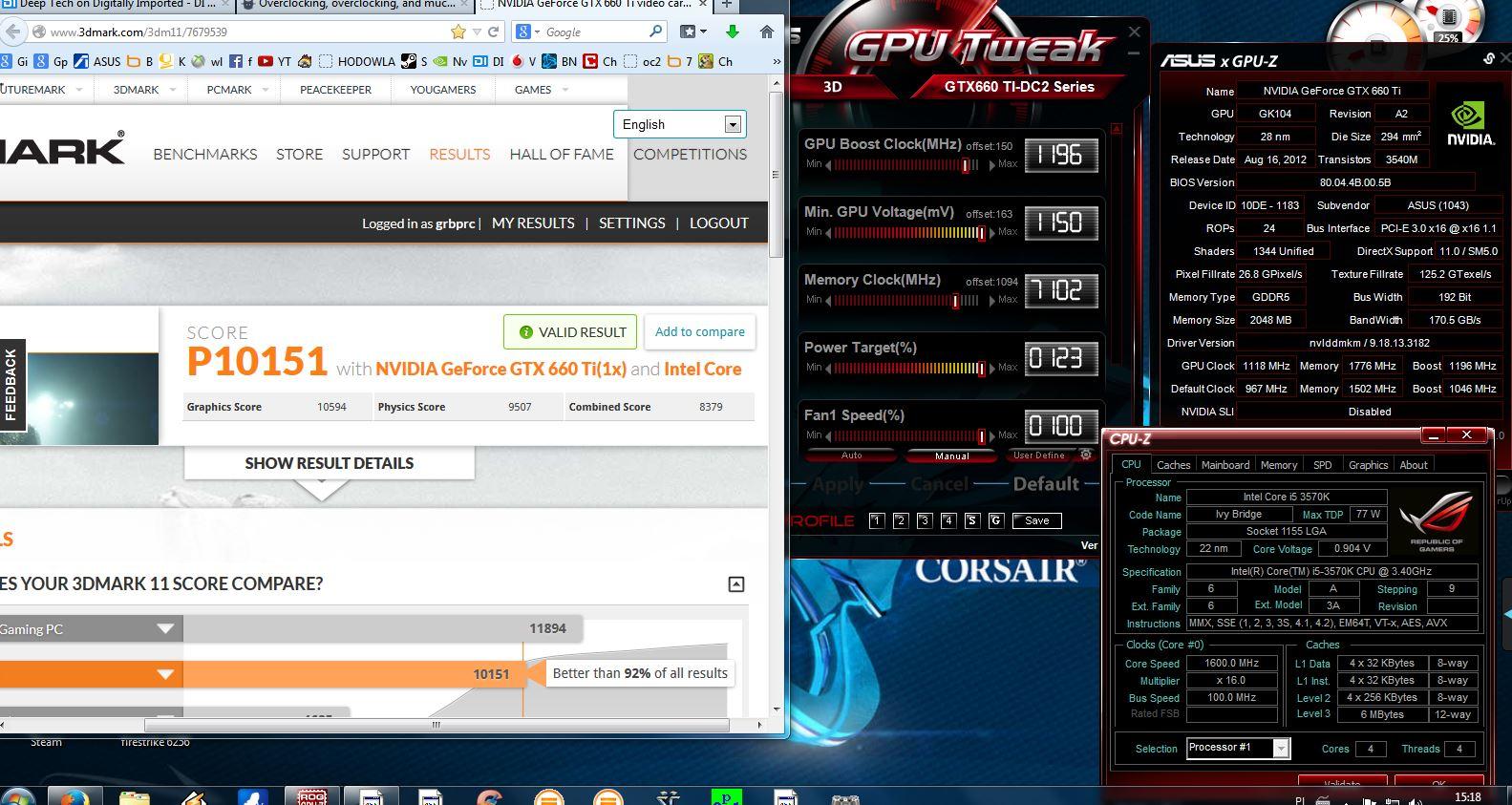Open Windows Start menu
This screenshot has width=1512, height=805.
tap(18, 797)
